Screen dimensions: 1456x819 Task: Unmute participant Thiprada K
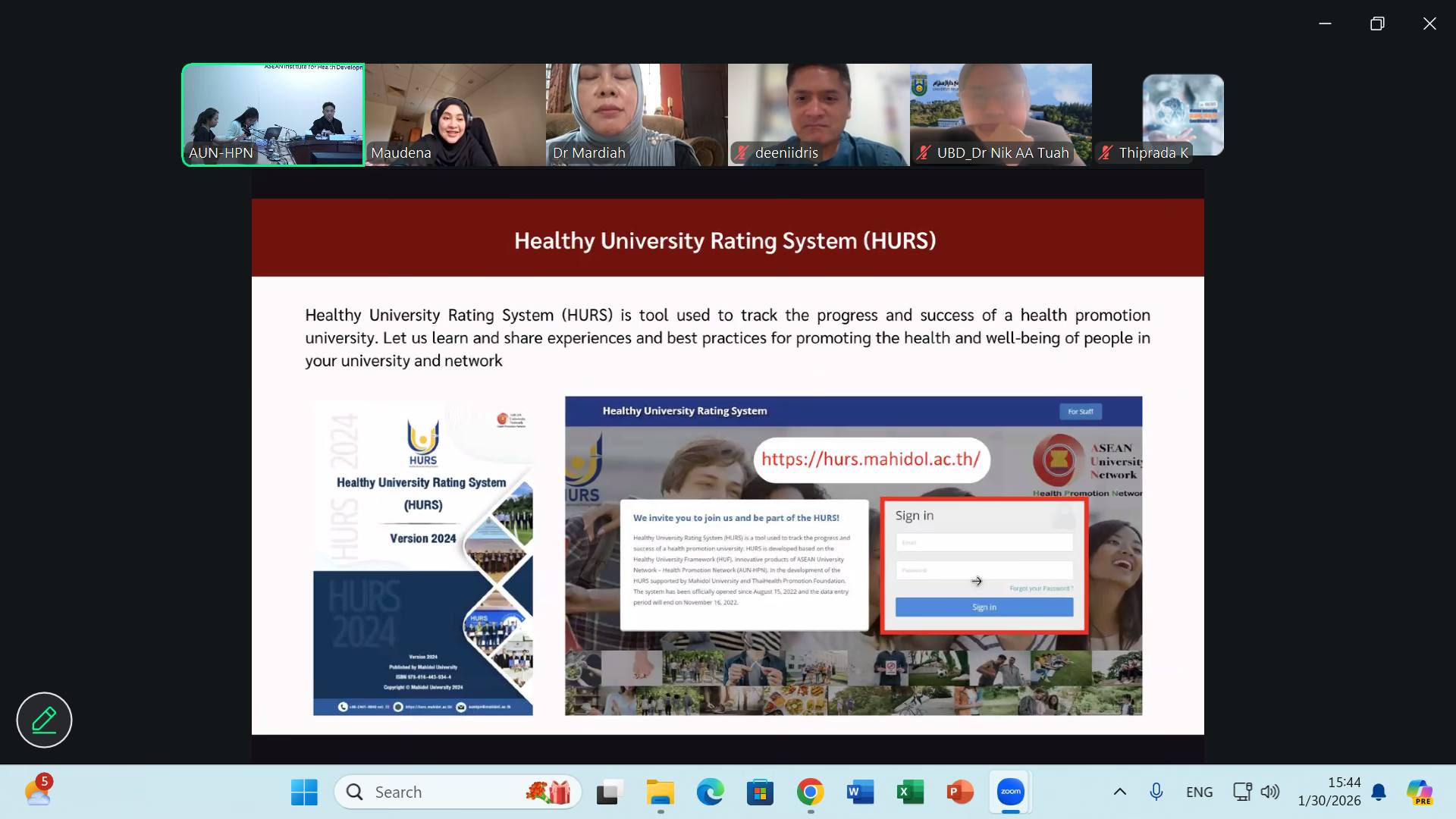point(1106,152)
